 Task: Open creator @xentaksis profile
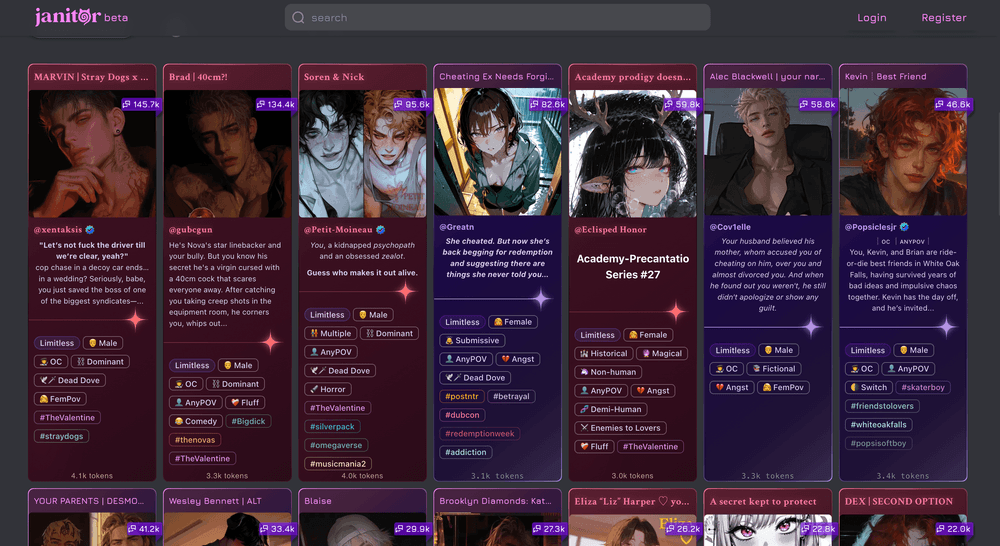click(x=58, y=230)
